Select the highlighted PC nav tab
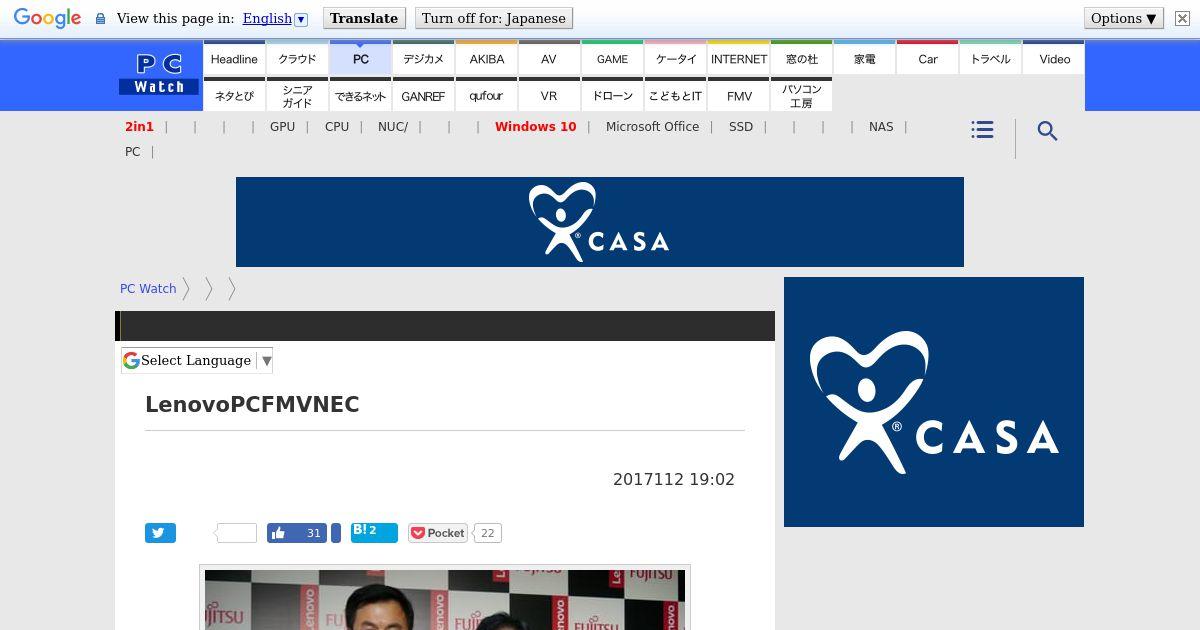 [x=360, y=58]
